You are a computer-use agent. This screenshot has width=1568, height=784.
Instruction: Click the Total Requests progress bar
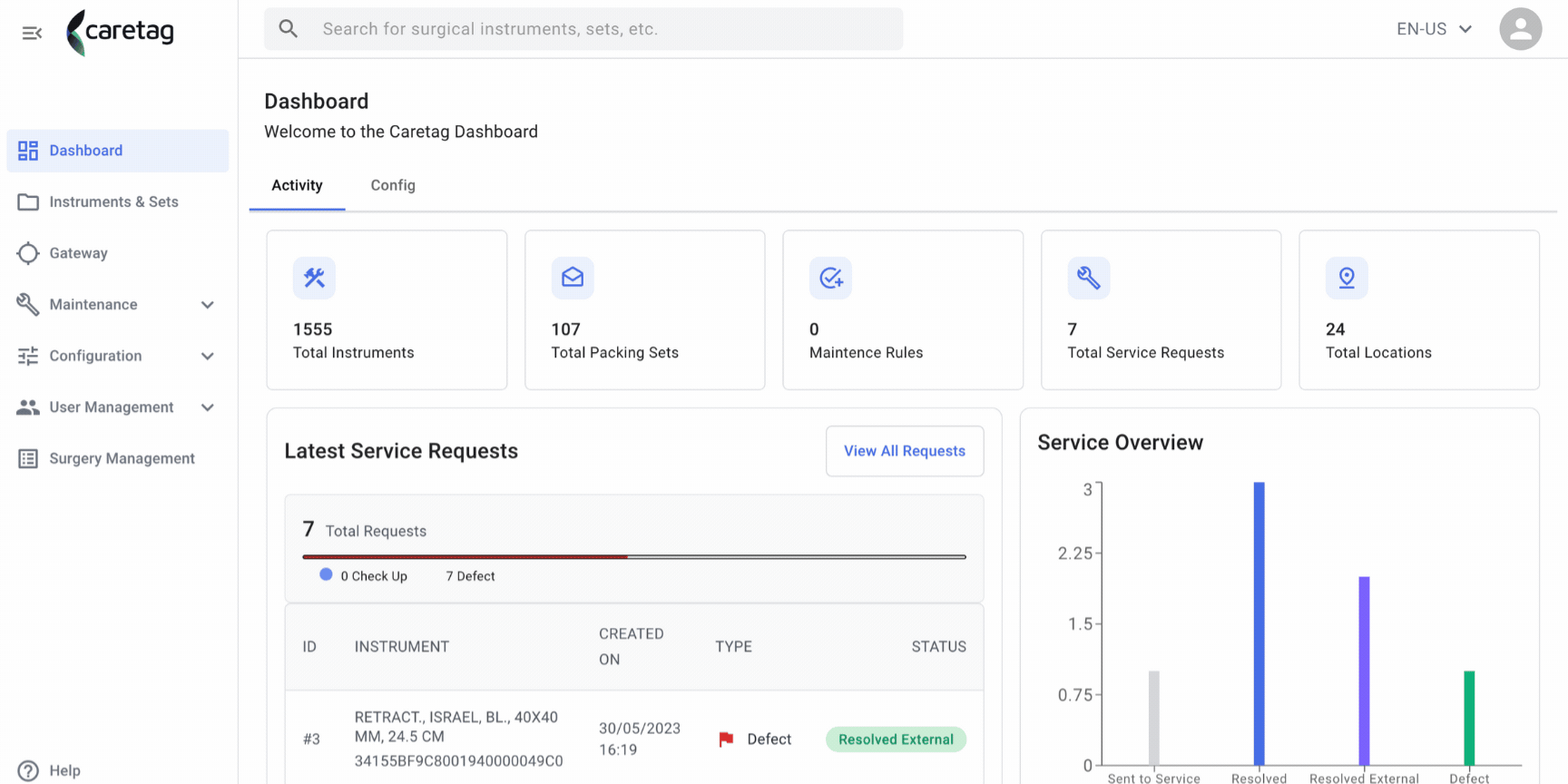[634, 556]
